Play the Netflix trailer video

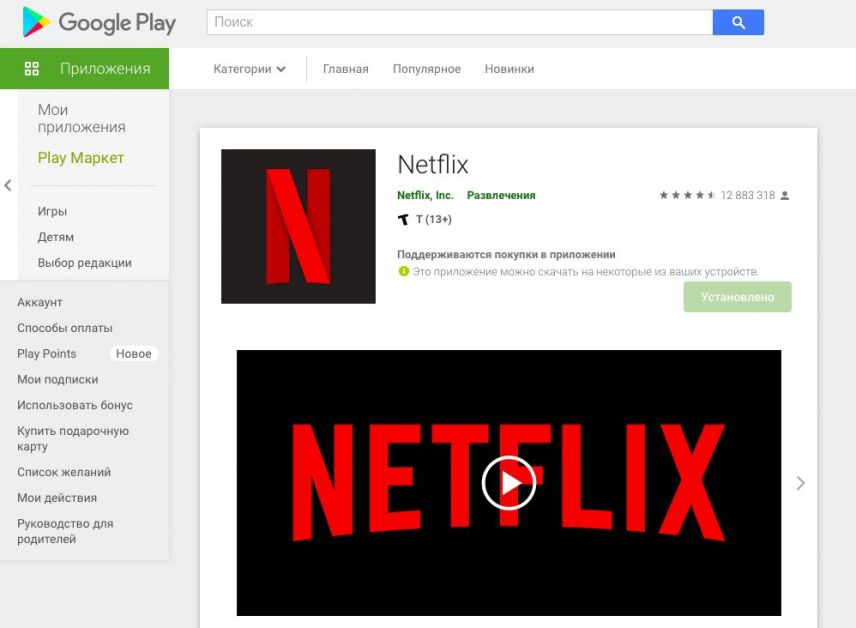509,483
